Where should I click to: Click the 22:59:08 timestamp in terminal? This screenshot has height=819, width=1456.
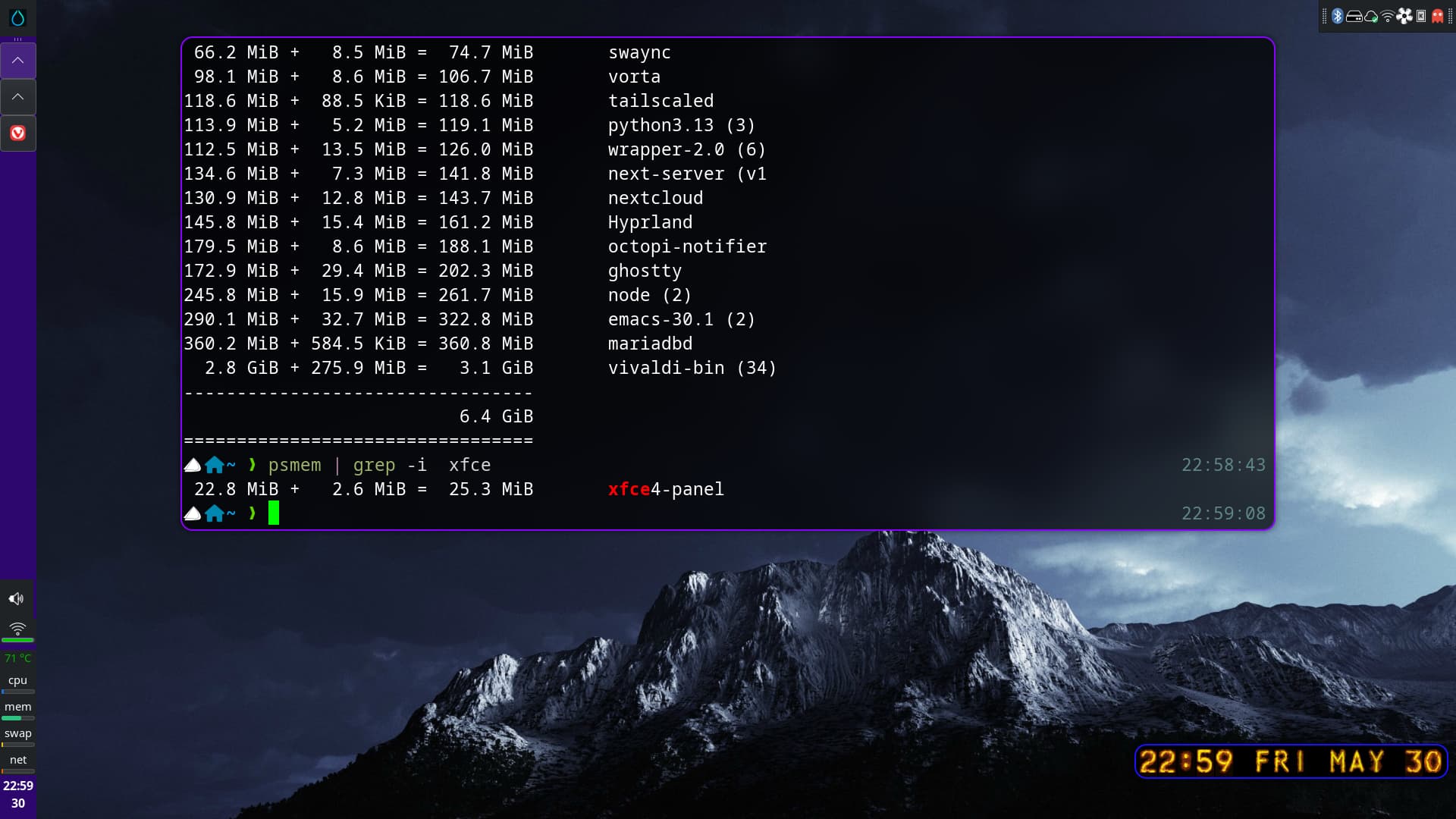[x=1223, y=513]
